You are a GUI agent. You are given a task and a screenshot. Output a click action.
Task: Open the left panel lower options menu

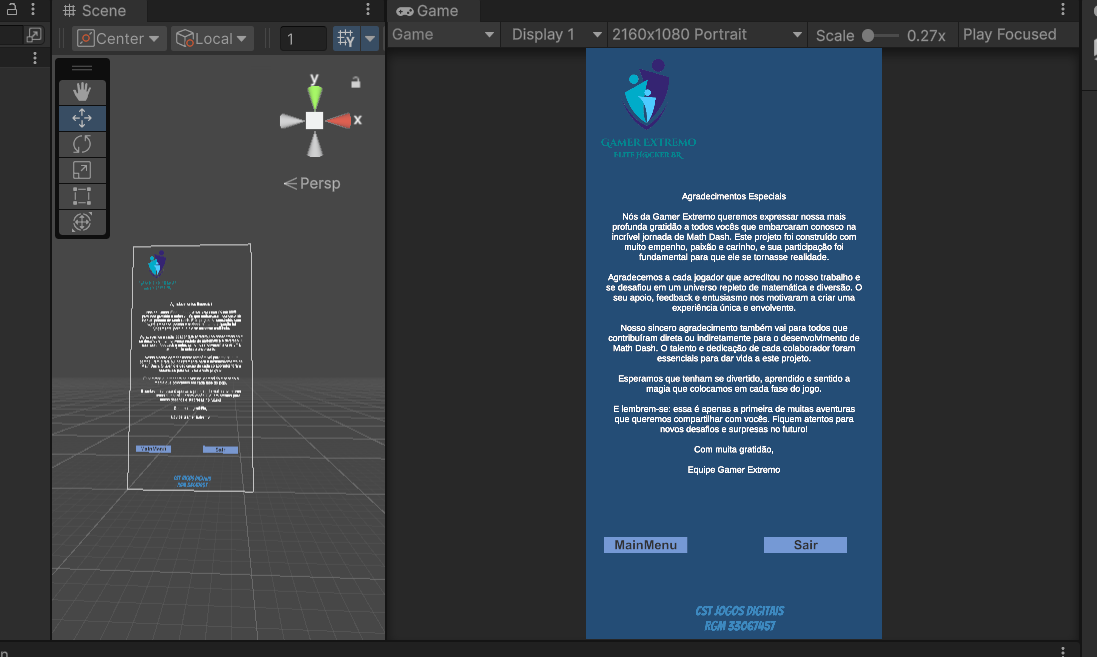[x=35, y=58]
